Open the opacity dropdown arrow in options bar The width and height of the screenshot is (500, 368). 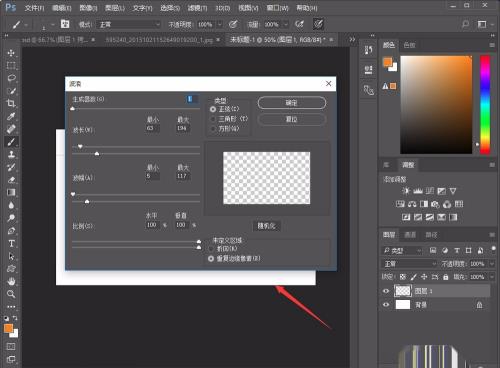point(219,24)
